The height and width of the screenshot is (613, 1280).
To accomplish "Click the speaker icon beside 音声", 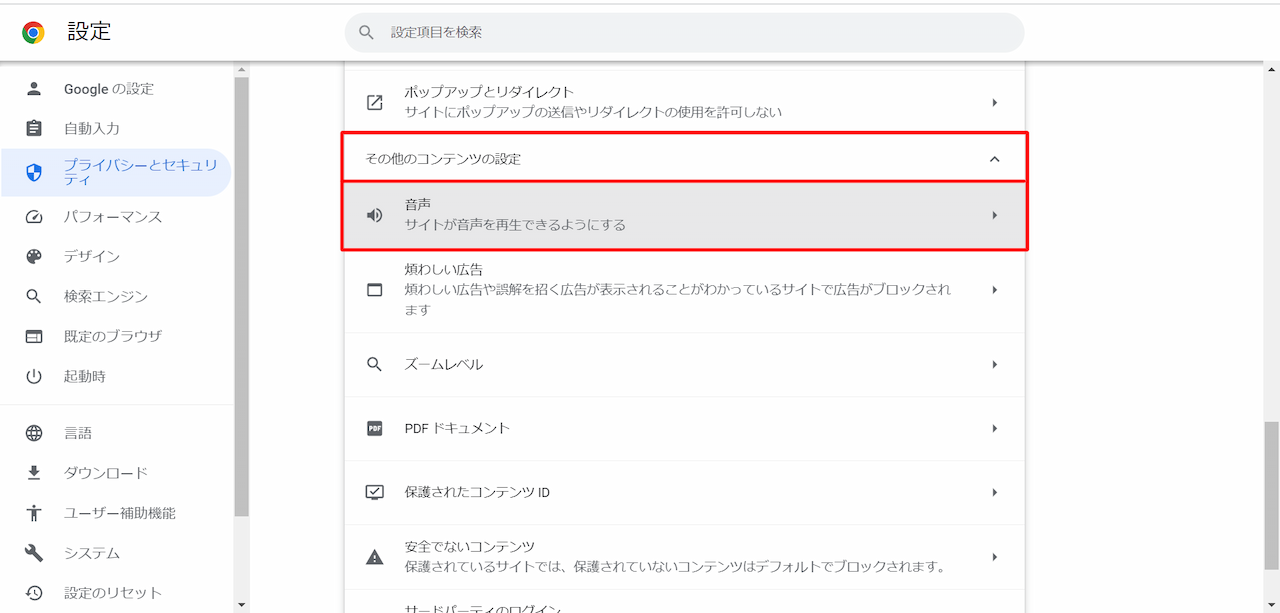I will (x=374, y=215).
